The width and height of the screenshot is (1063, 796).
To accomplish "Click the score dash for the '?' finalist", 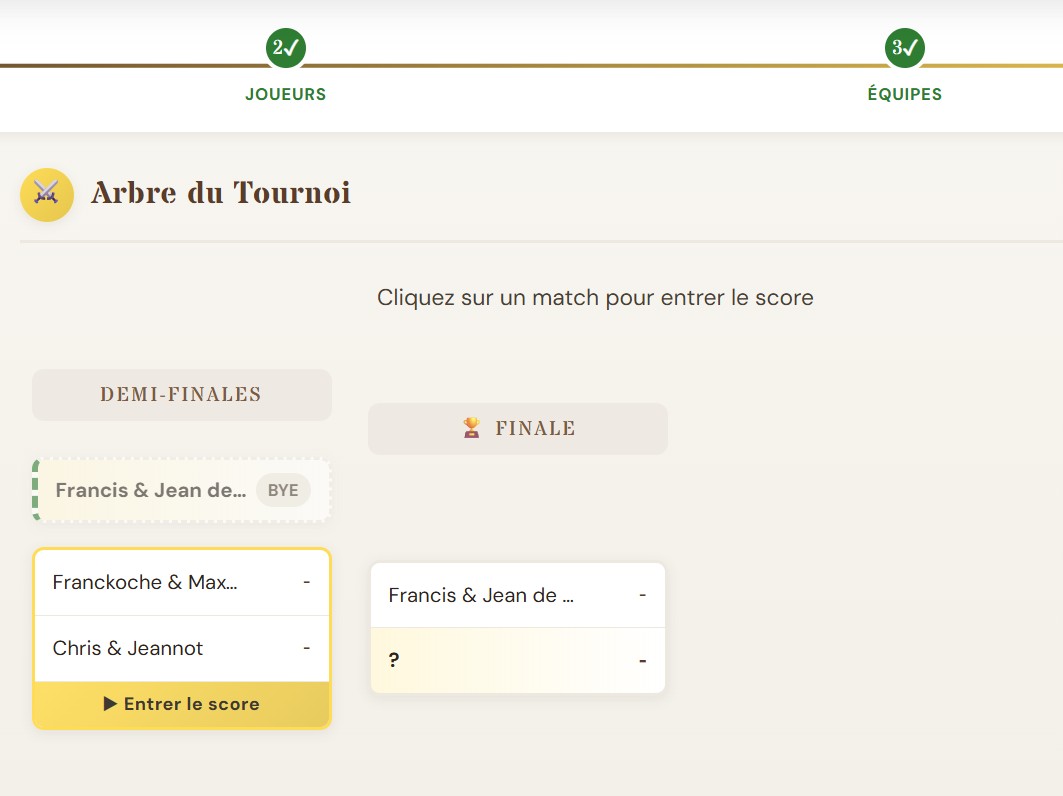I will point(642,661).
